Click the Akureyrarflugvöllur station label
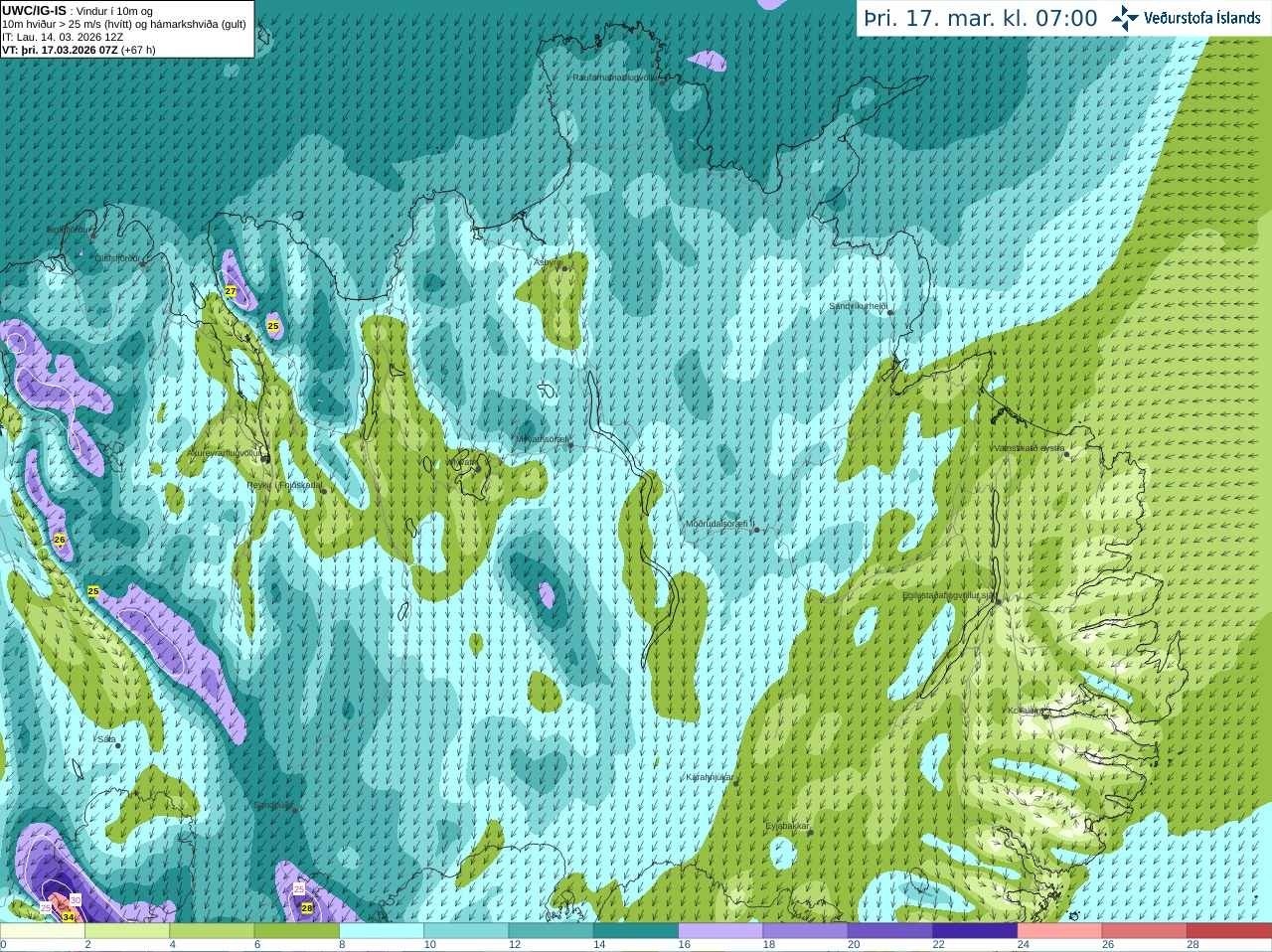1272x952 pixels. click(225, 453)
